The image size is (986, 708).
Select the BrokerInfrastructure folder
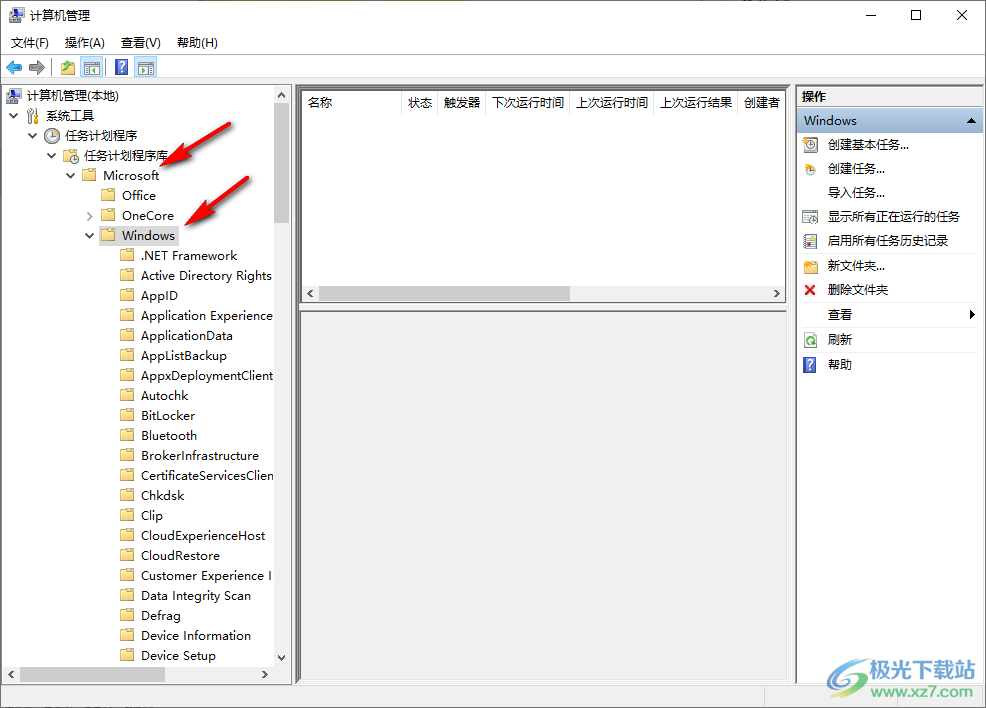(200, 455)
